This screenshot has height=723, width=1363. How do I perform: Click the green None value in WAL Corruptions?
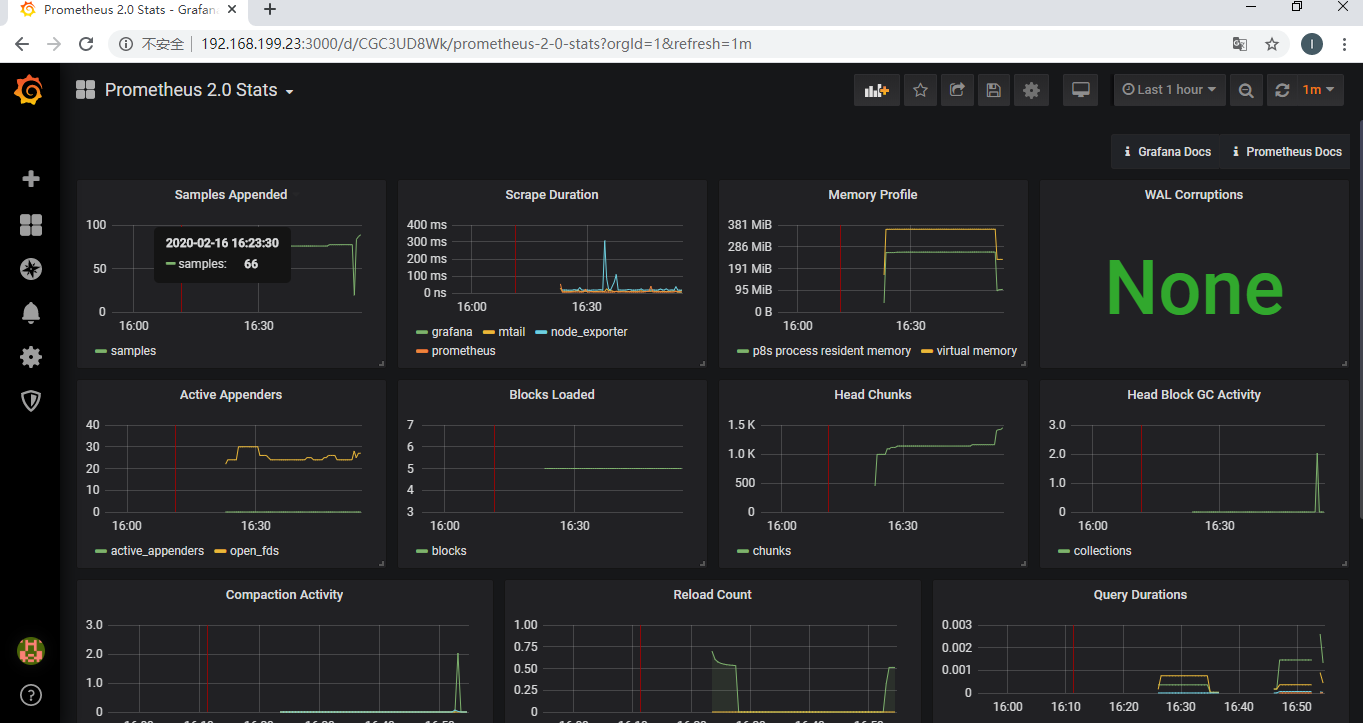click(x=1194, y=287)
